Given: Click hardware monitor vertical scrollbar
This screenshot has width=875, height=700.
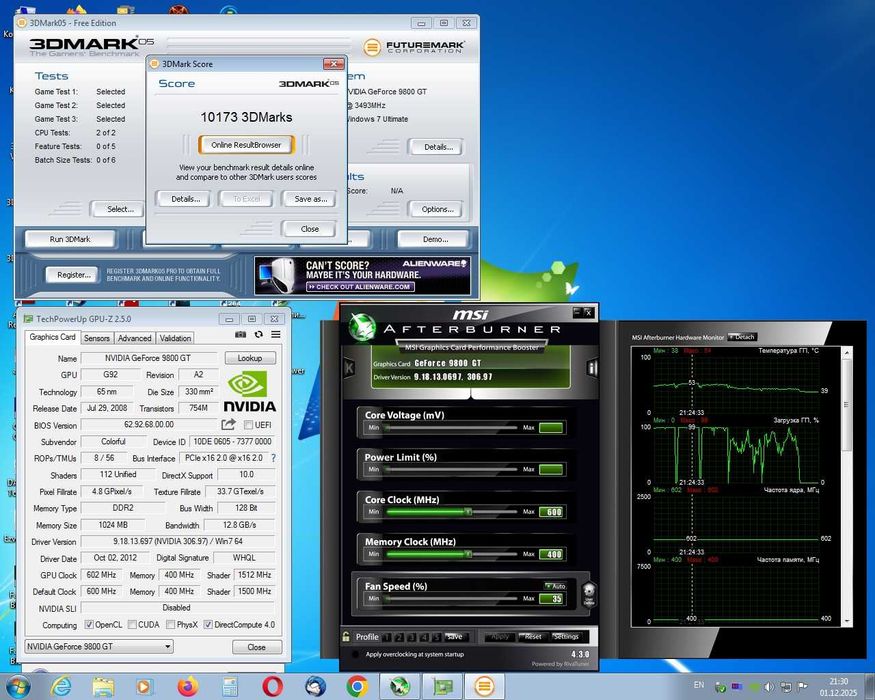Looking at the screenshot, I should click(847, 487).
